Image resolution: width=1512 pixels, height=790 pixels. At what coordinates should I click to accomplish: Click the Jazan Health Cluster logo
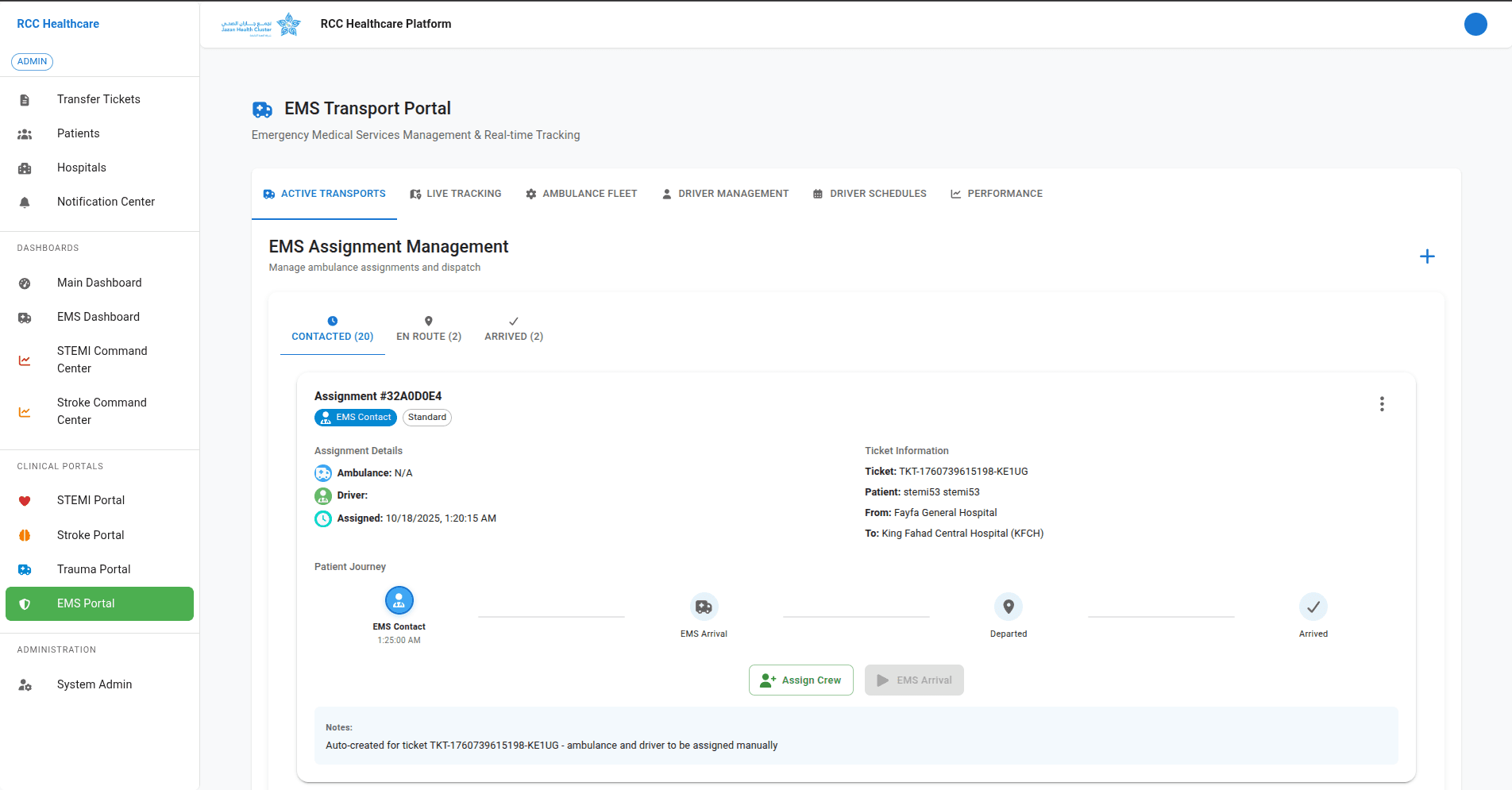pos(260,25)
